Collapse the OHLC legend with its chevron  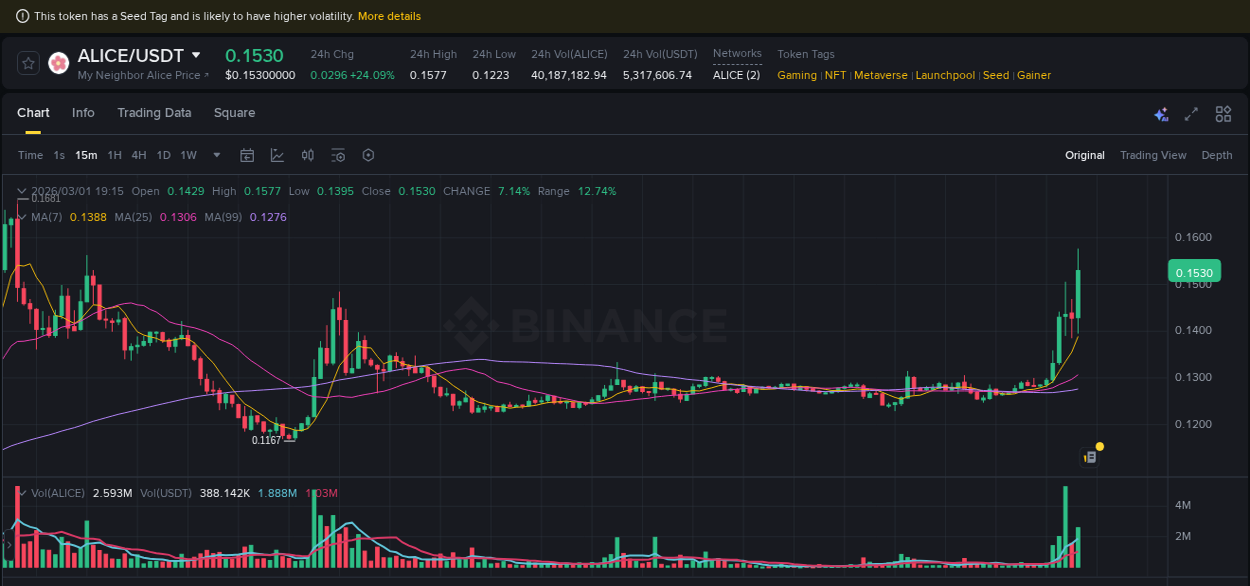point(22,190)
